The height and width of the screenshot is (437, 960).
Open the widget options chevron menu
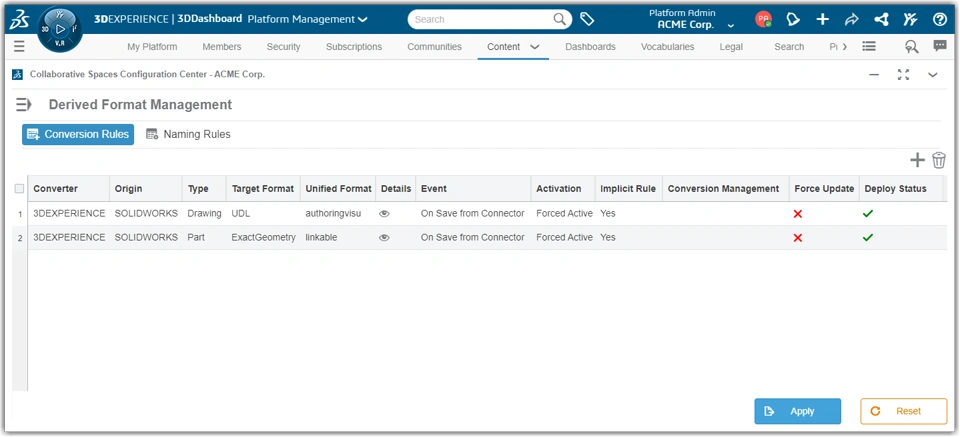[x=932, y=75]
